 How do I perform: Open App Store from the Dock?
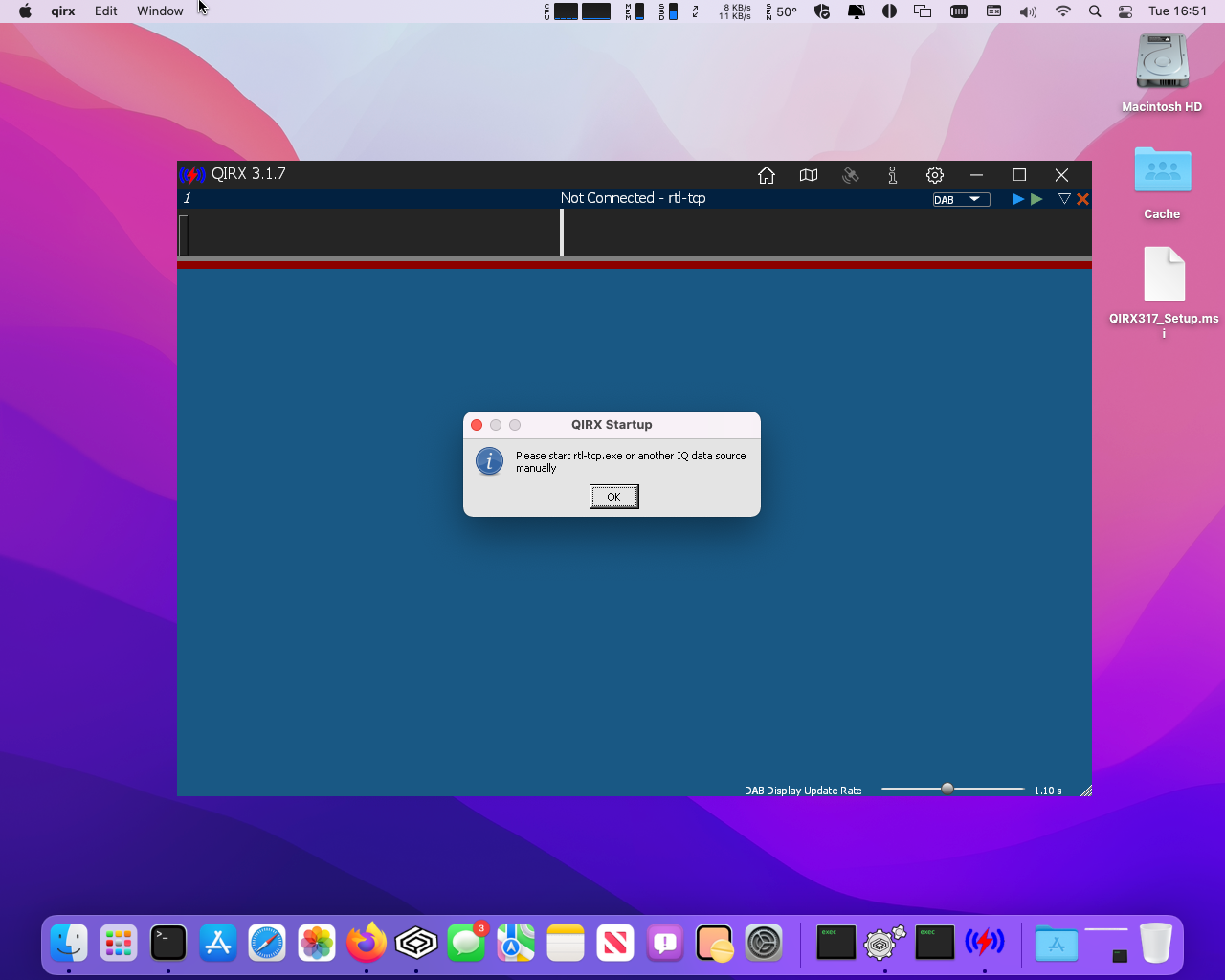tap(218, 944)
